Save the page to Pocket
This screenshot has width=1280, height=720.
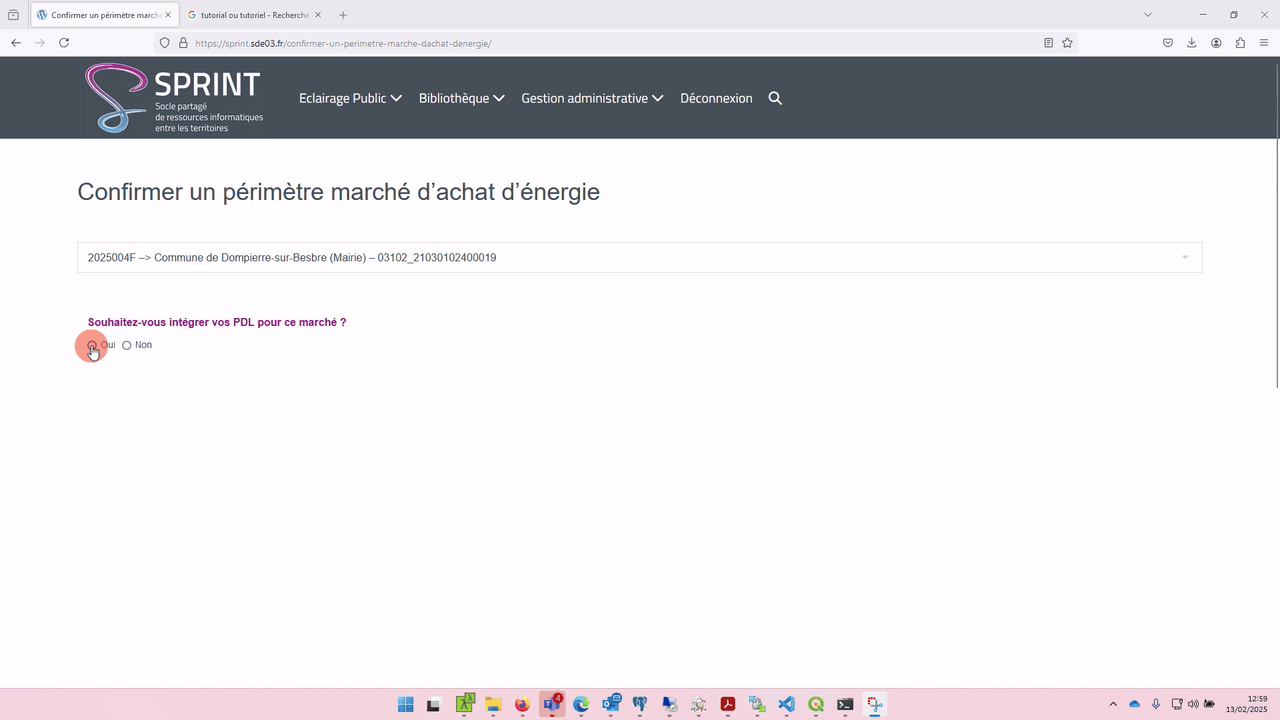[x=1168, y=43]
